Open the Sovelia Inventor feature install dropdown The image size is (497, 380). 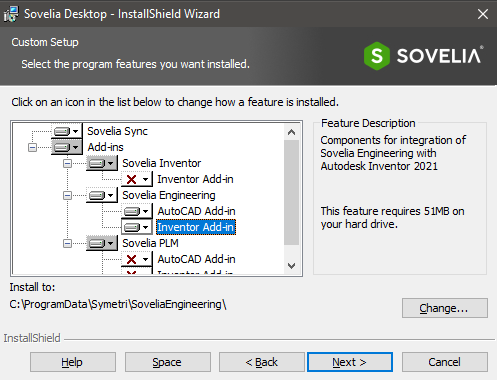click(102, 163)
